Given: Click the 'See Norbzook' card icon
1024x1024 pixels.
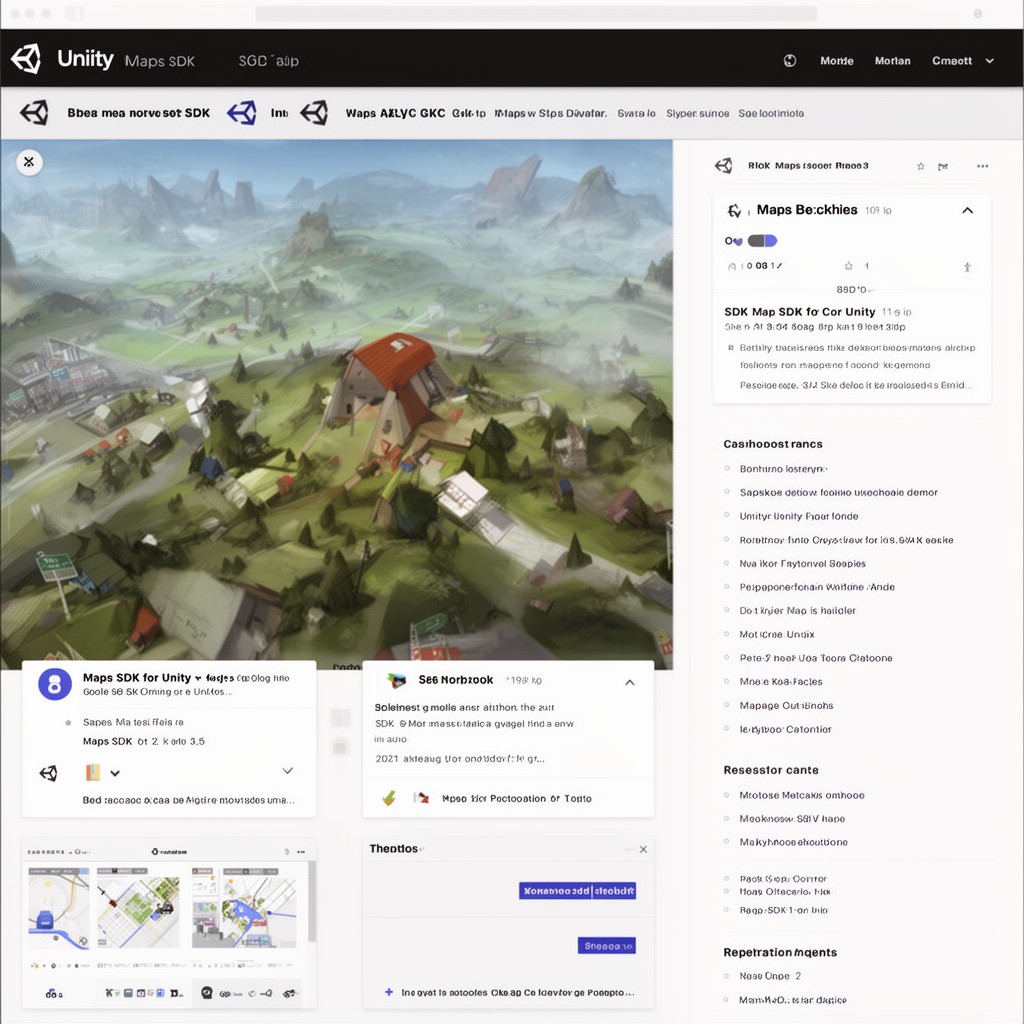Looking at the screenshot, I should click(396, 680).
